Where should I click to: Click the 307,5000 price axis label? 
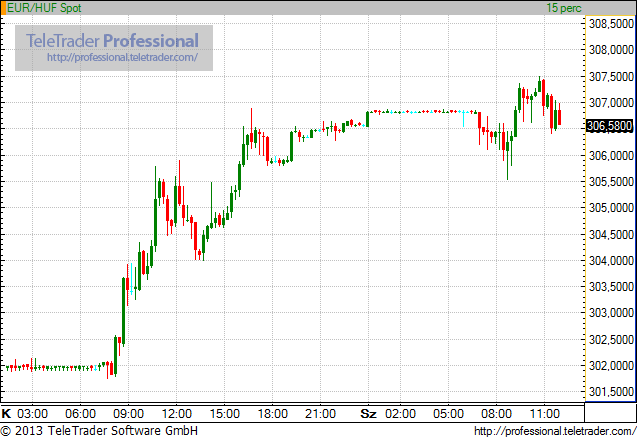[611, 76]
